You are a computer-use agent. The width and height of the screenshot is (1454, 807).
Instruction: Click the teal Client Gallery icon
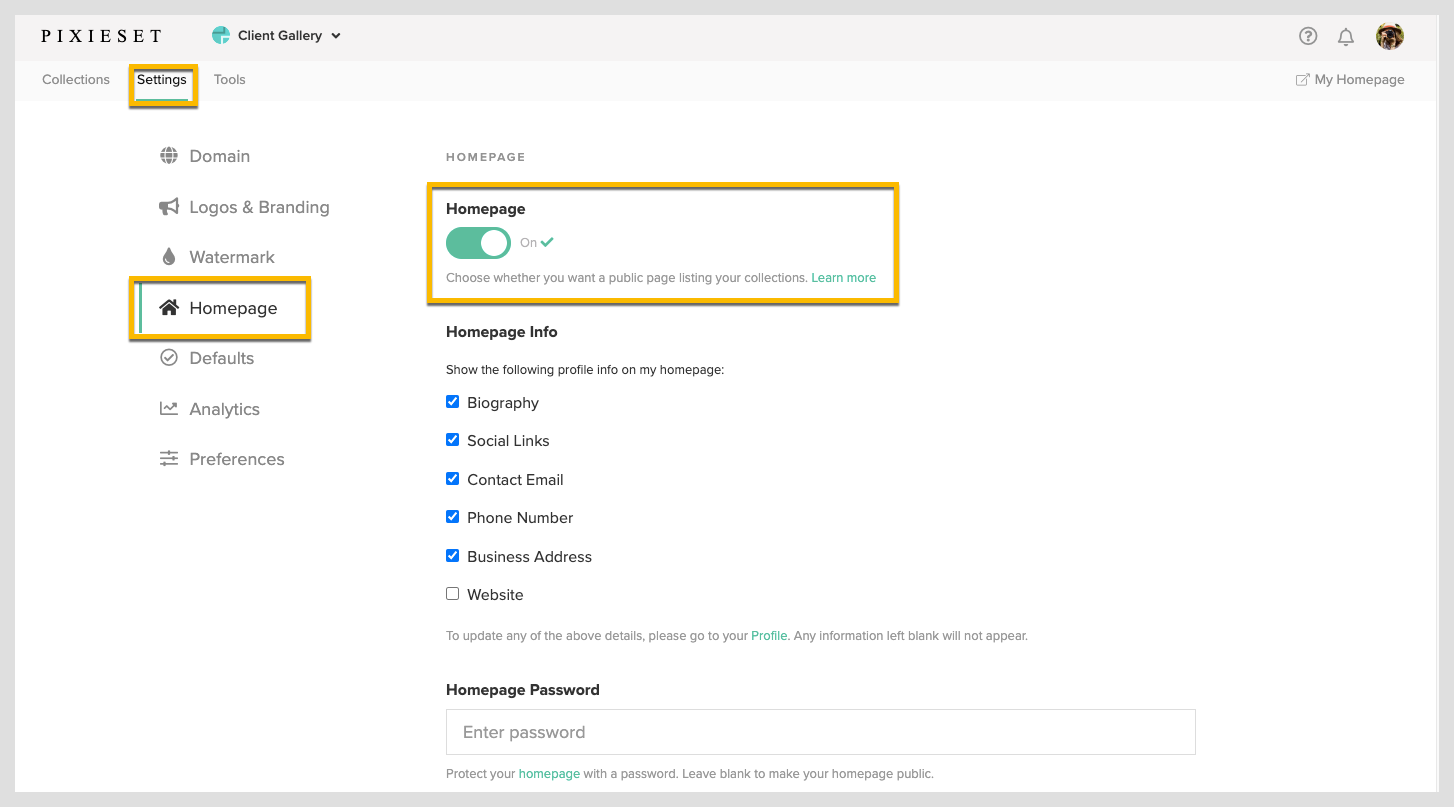pyautogui.click(x=221, y=35)
